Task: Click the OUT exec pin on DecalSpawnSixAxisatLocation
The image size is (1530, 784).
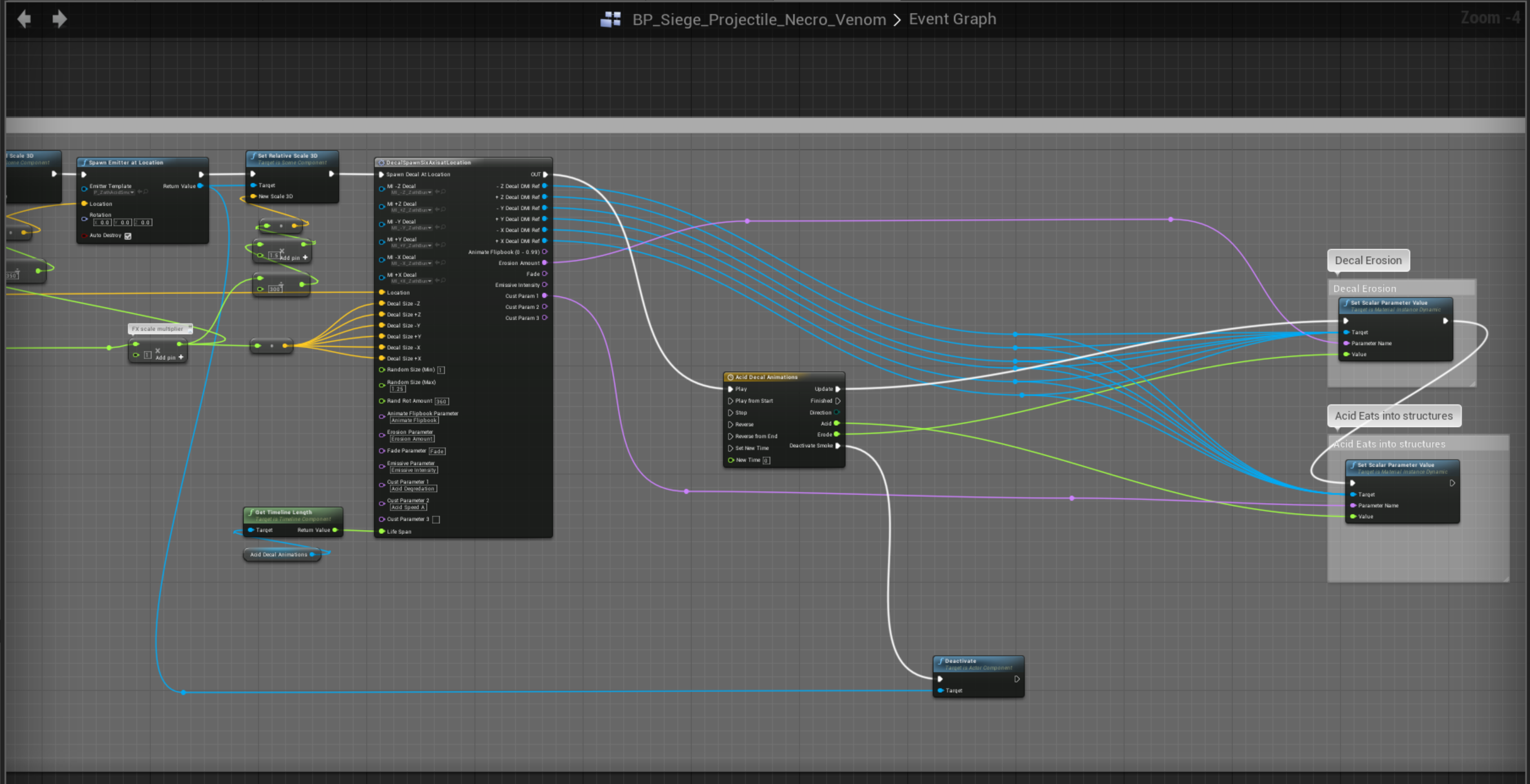Action: (546, 175)
